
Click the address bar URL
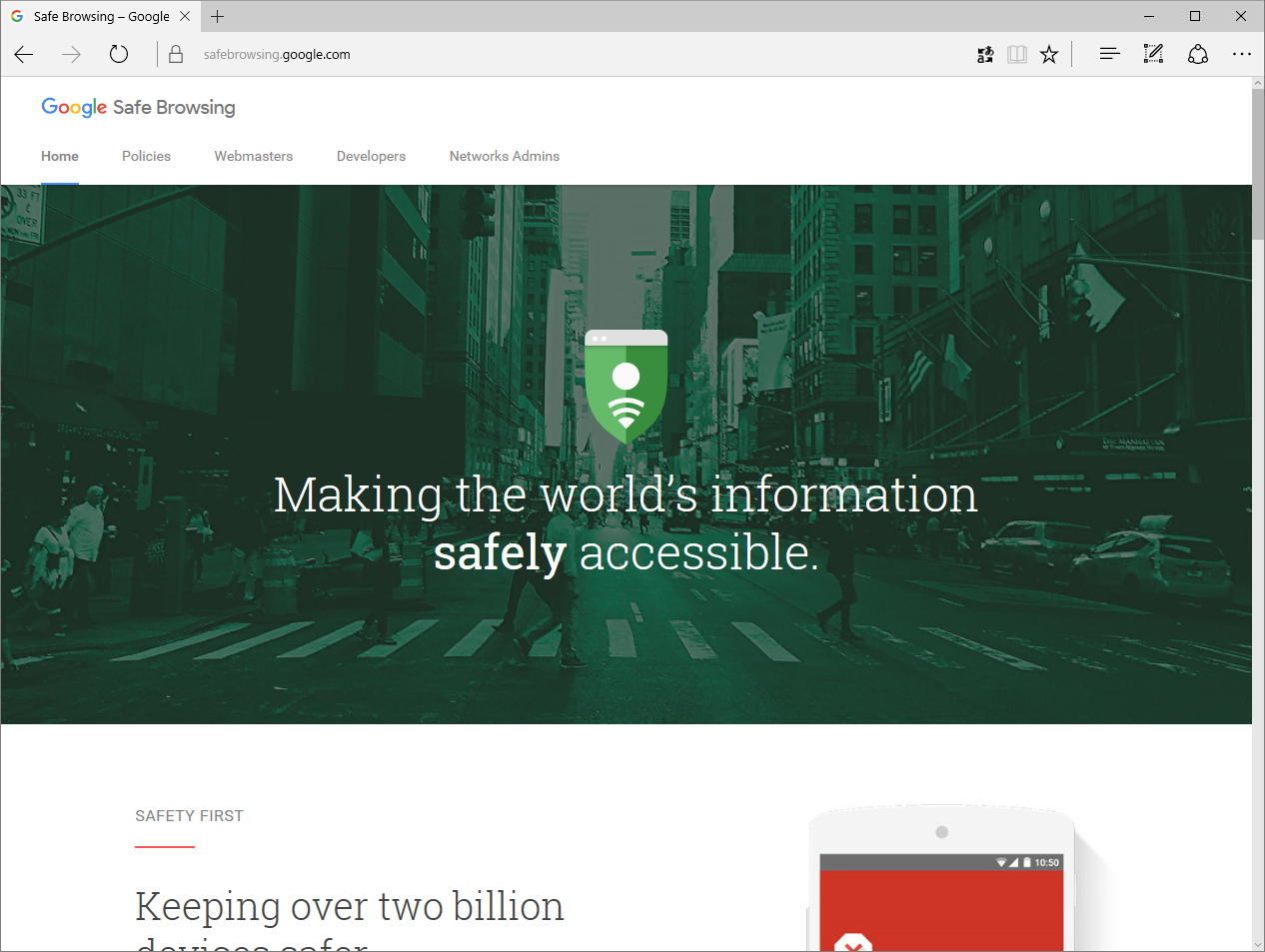[276, 54]
